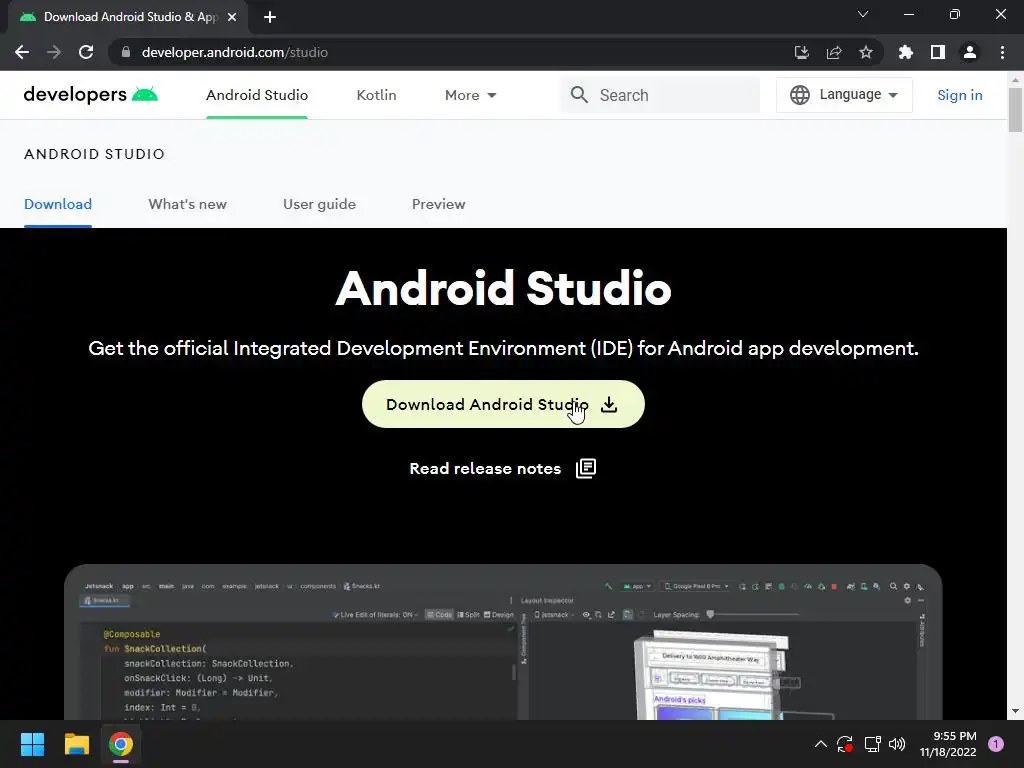Viewport: 1024px width, 768px height.
Task: Select the Preview sub-tab
Action: point(438,204)
